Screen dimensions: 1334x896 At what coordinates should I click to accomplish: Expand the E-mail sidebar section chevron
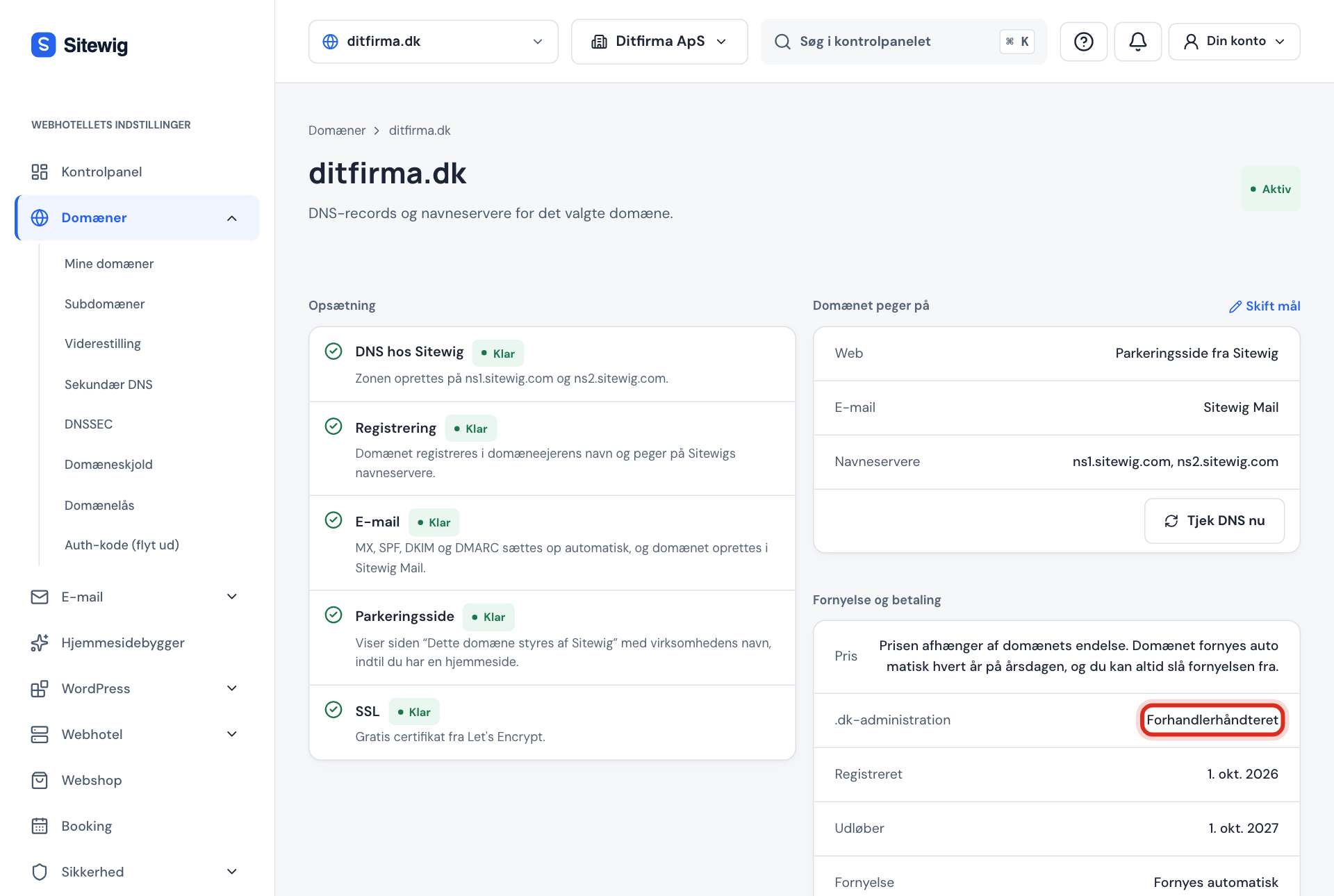[x=232, y=597]
